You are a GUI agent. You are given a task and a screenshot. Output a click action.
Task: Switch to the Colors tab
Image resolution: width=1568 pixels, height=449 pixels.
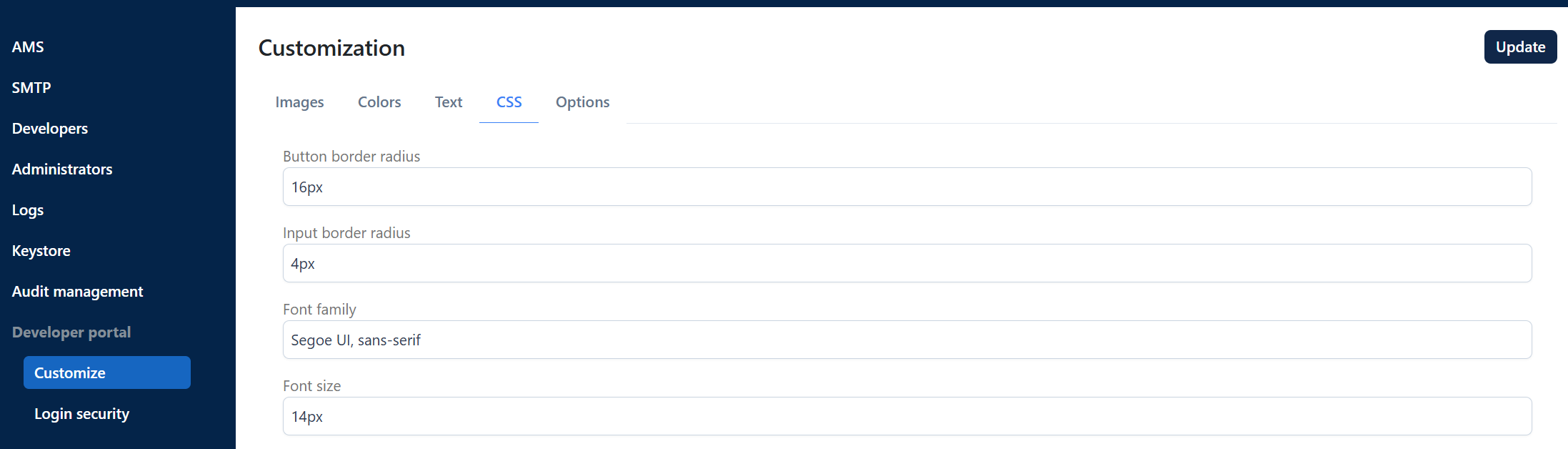pos(379,102)
